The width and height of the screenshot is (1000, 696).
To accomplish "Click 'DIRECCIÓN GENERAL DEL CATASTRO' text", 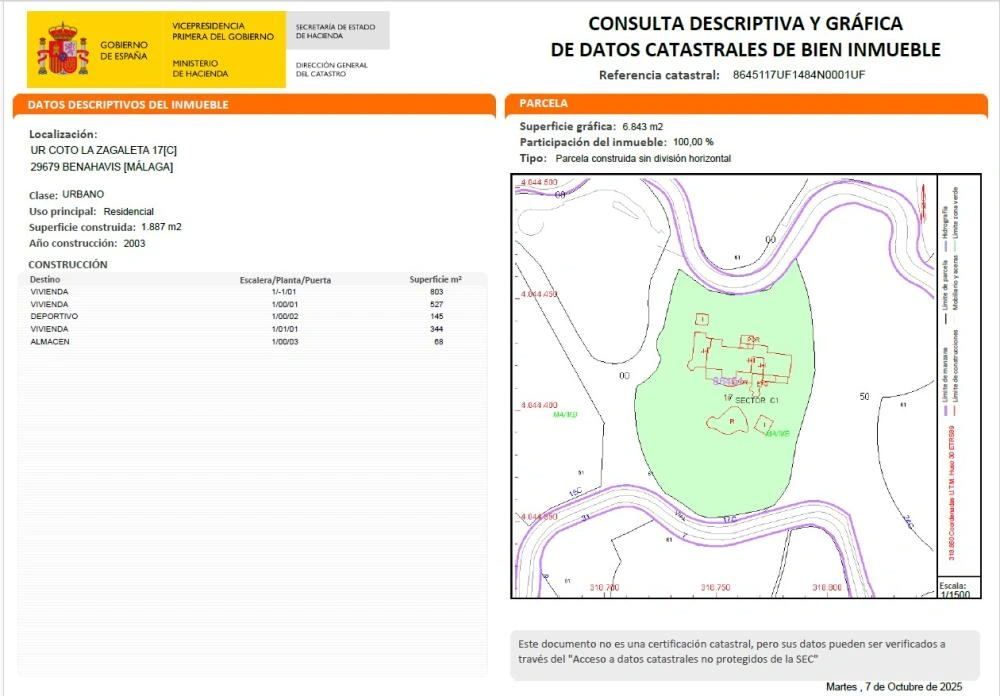I will (x=332, y=69).
